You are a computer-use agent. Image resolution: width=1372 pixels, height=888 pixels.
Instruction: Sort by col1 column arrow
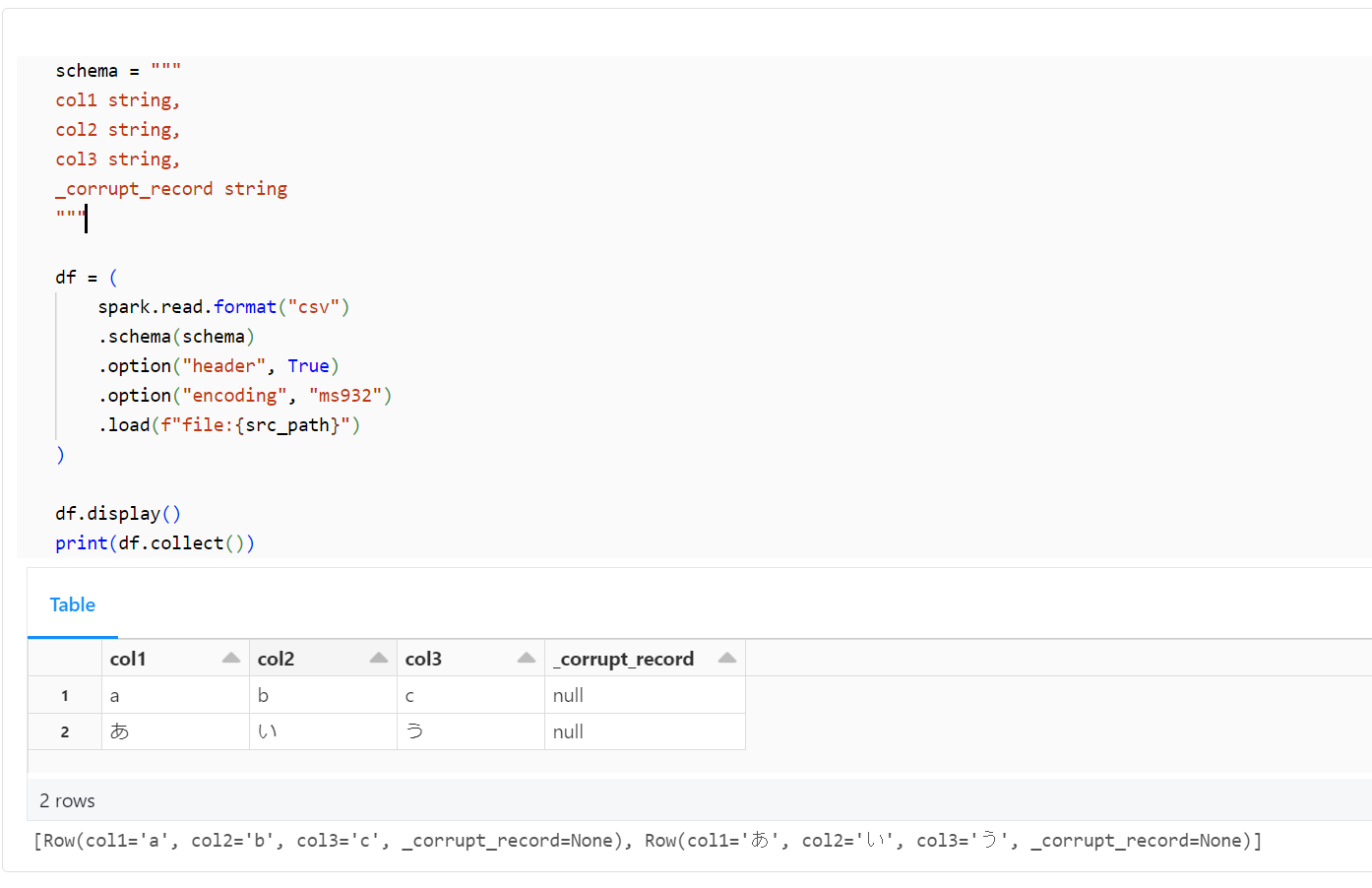(231, 658)
